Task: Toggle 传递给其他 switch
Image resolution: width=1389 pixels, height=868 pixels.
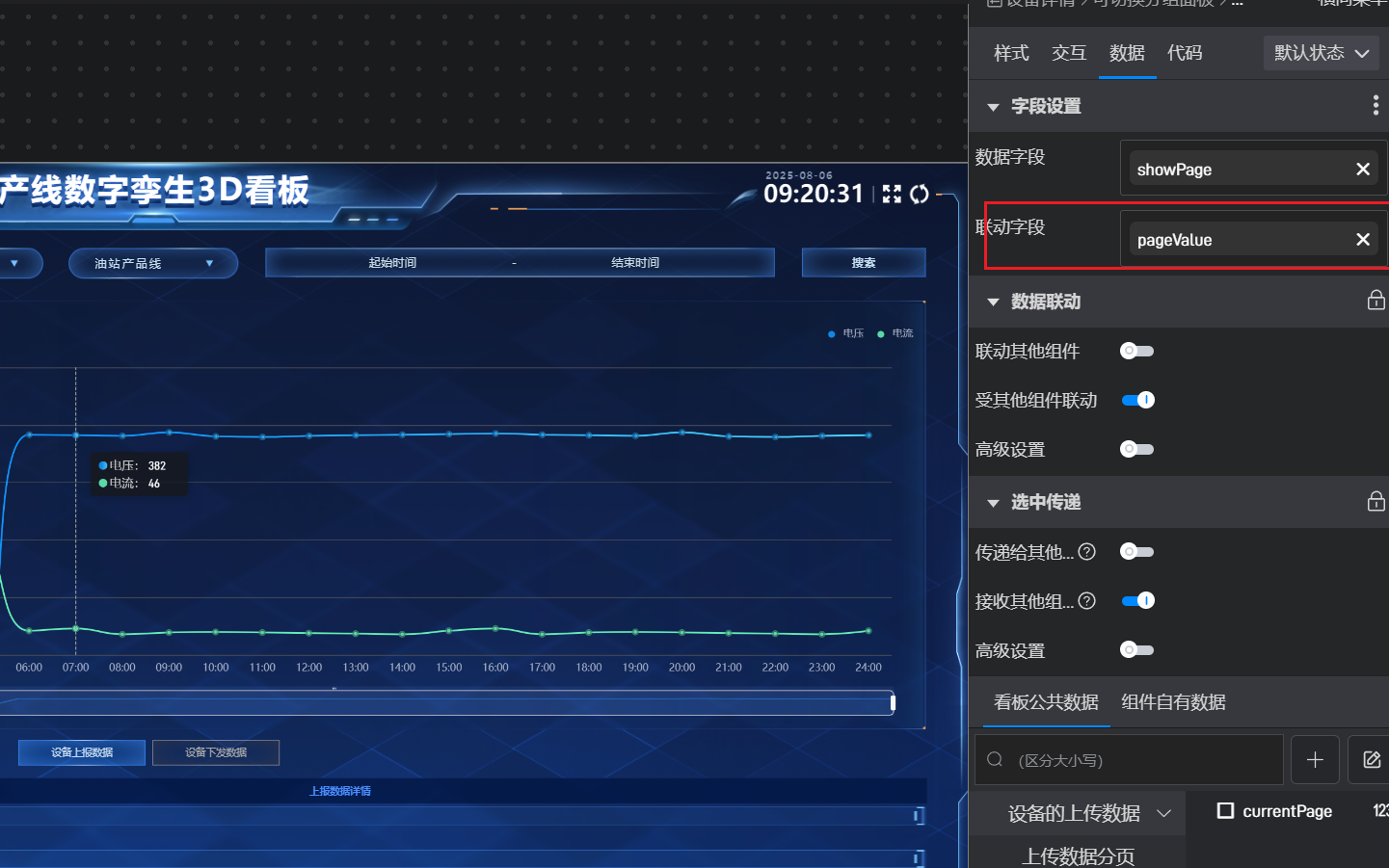Action: tap(1137, 552)
